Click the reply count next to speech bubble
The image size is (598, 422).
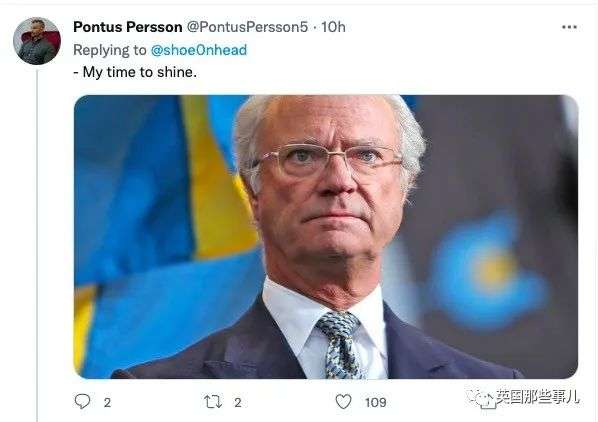click(108, 403)
